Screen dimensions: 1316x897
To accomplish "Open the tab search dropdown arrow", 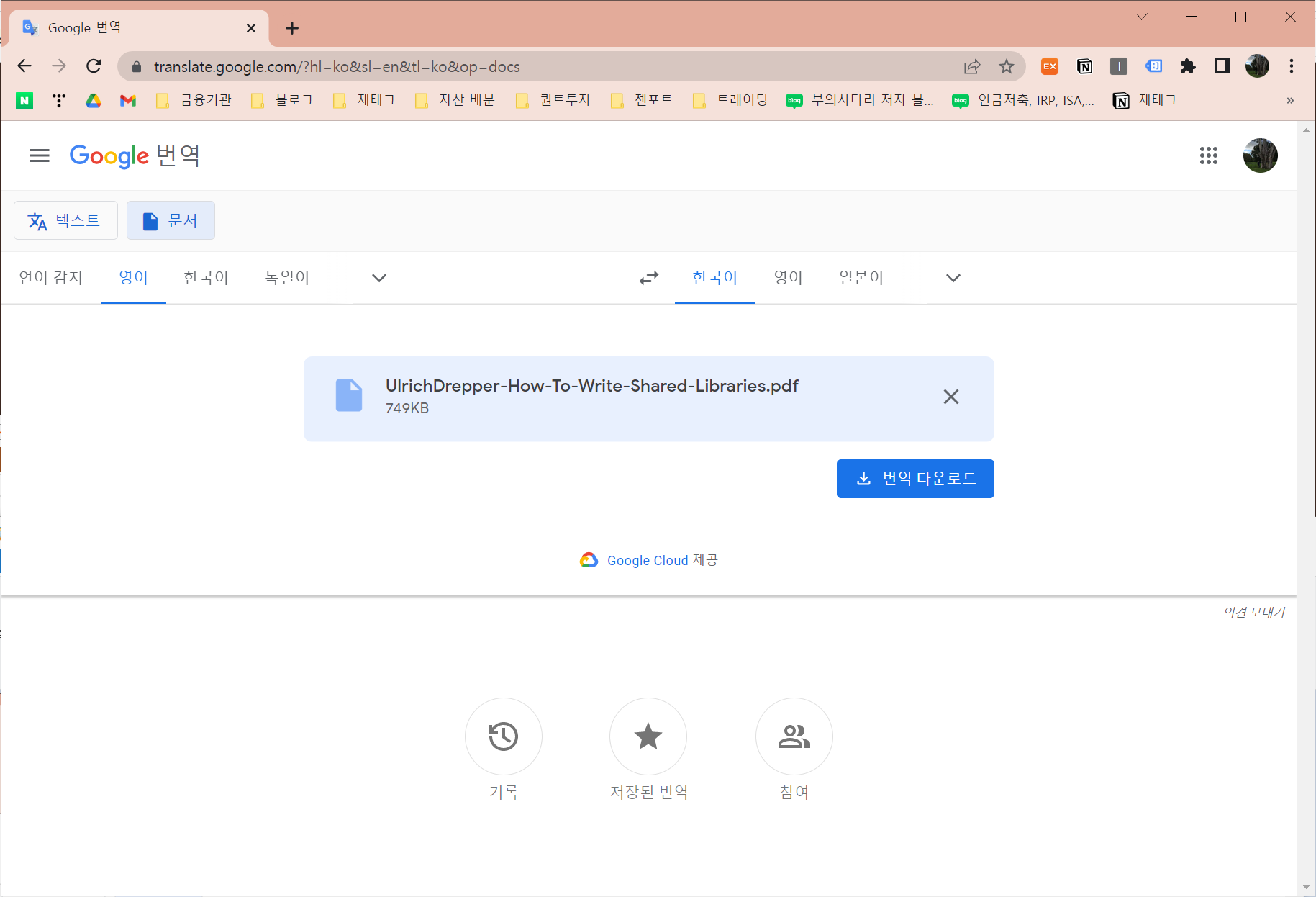I will [1142, 17].
